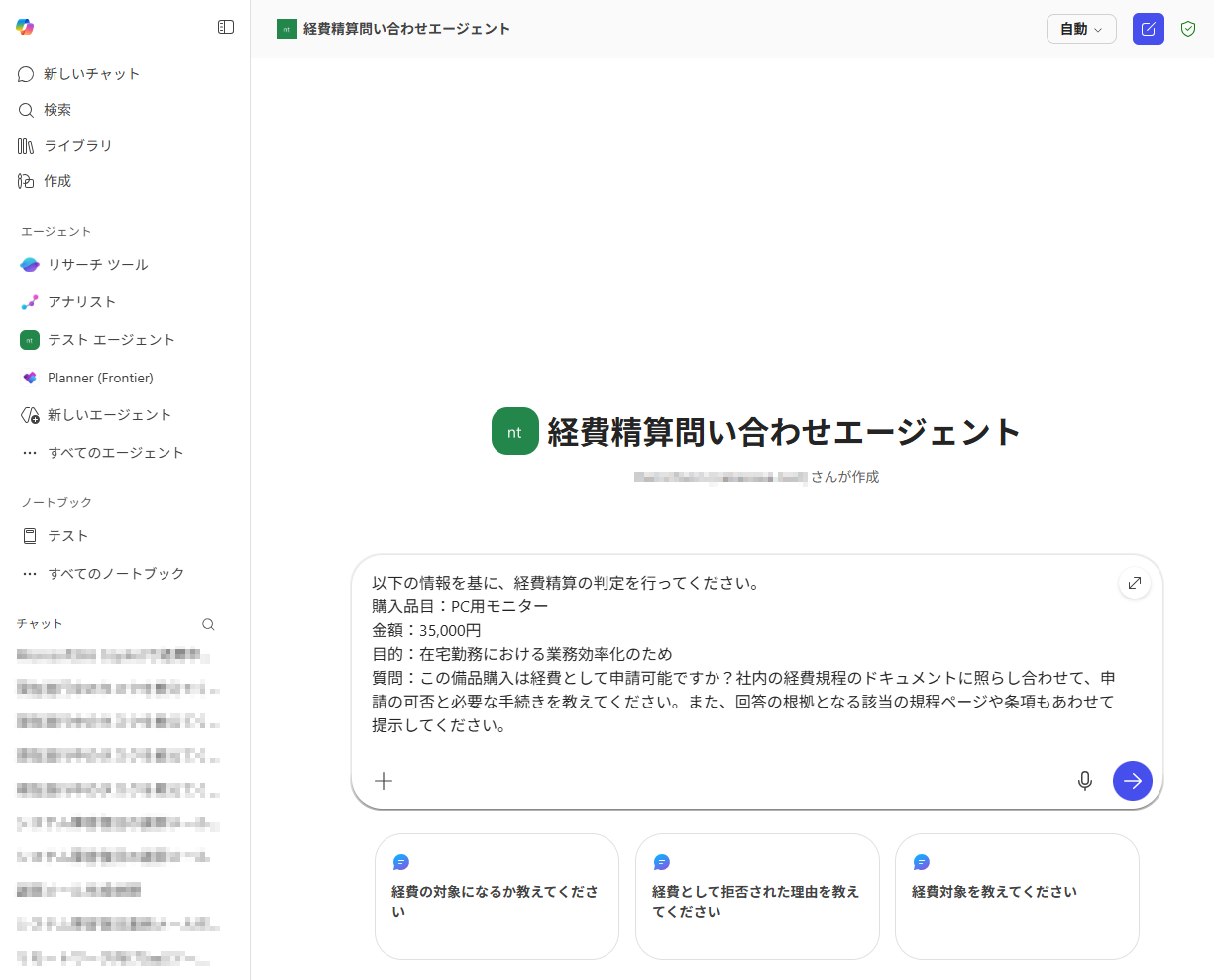Click the Copilot logo icon
Image resolution: width=1214 pixels, height=980 pixels.
[26, 28]
